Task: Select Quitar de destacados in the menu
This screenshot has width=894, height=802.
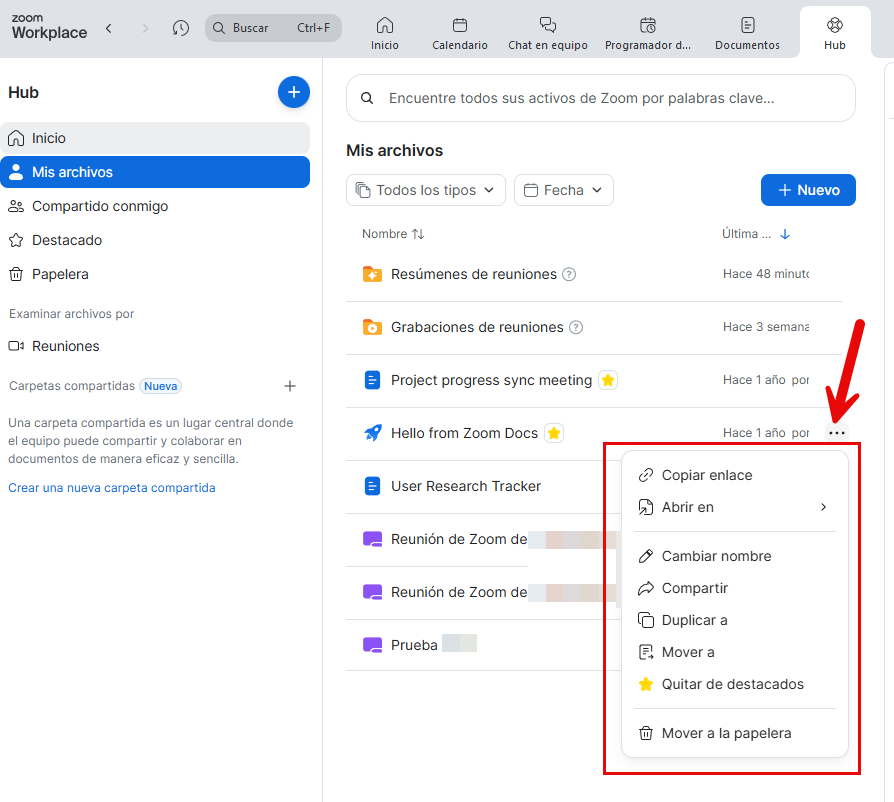Action: coord(732,684)
